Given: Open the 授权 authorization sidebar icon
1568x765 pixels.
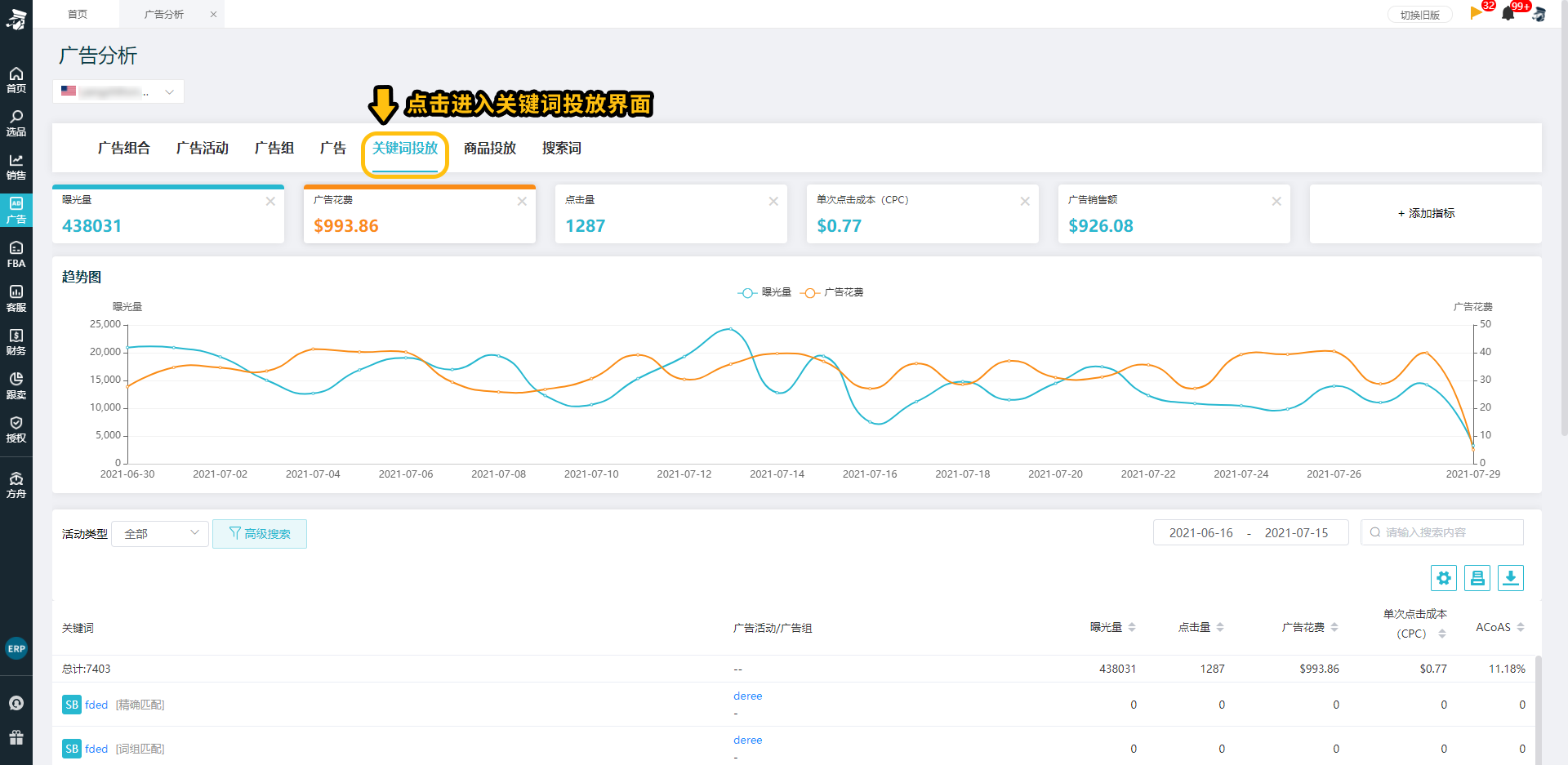Looking at the screenshot, I should (x=16, y=430).
